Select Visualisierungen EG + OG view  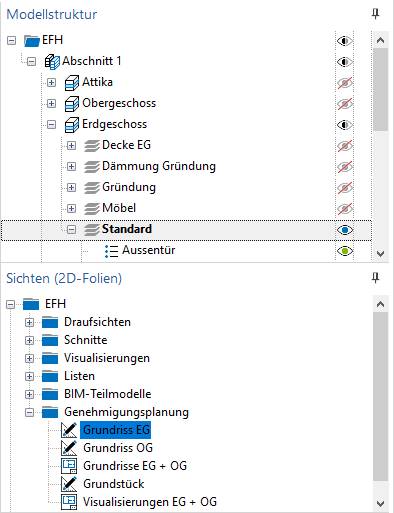pos(150,502)
